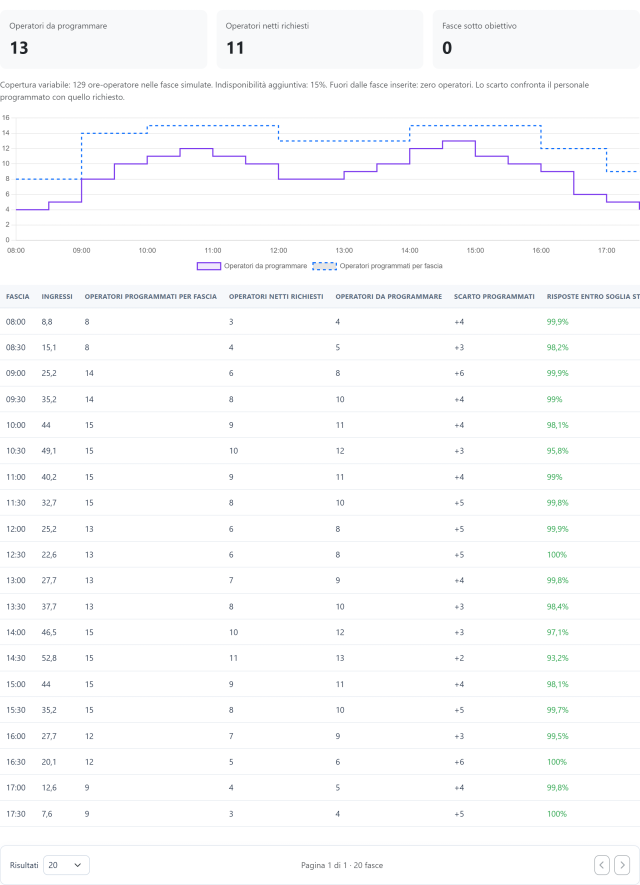This screenshot has height=885, width=640.
Task: Click the 95,8% response rate value
Action: pos(558,451)
